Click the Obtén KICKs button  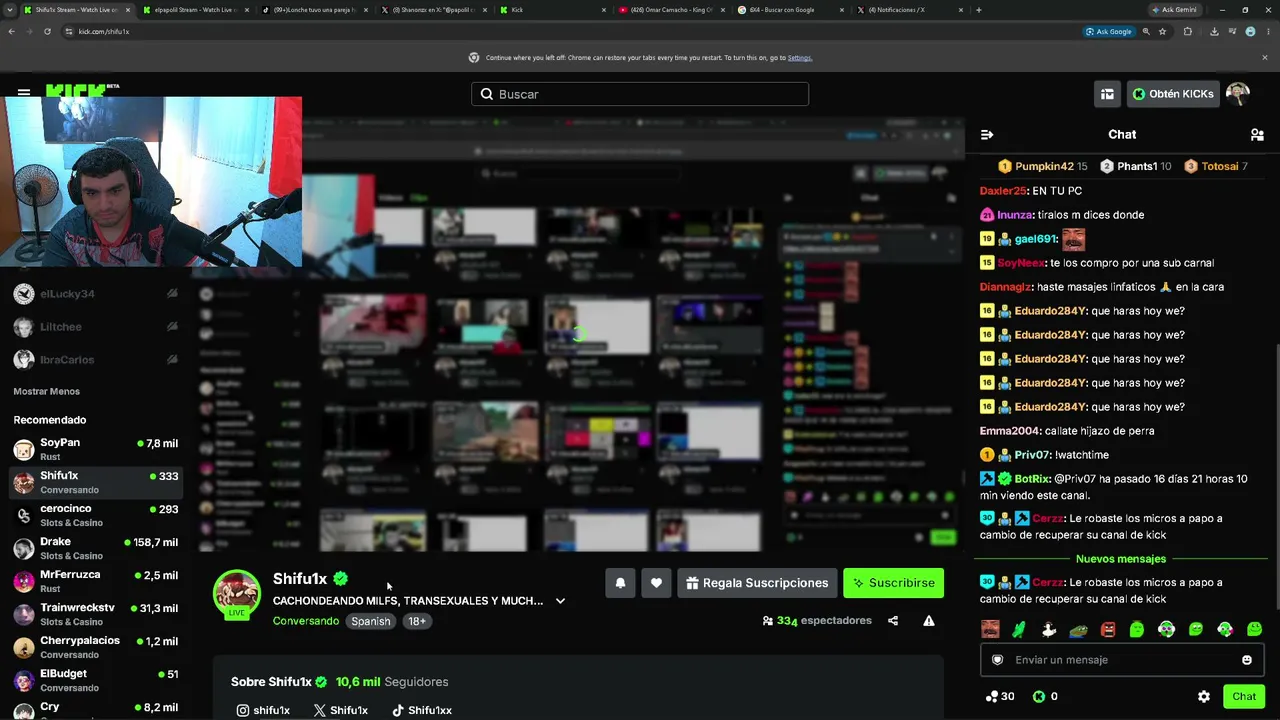point(1173,94)
